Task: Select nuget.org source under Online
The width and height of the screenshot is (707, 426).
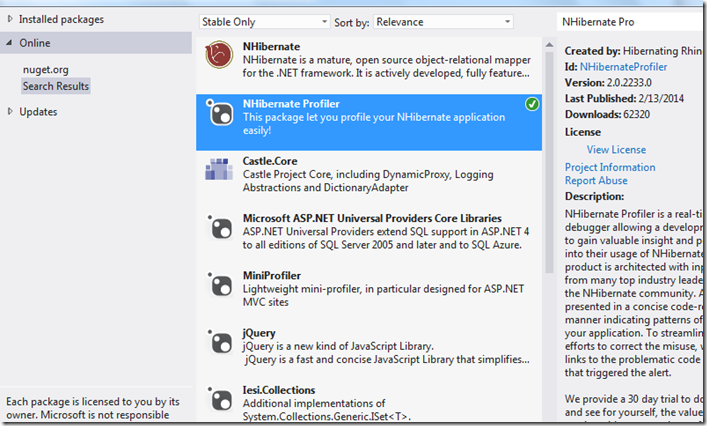Action: tap(46, 69)
